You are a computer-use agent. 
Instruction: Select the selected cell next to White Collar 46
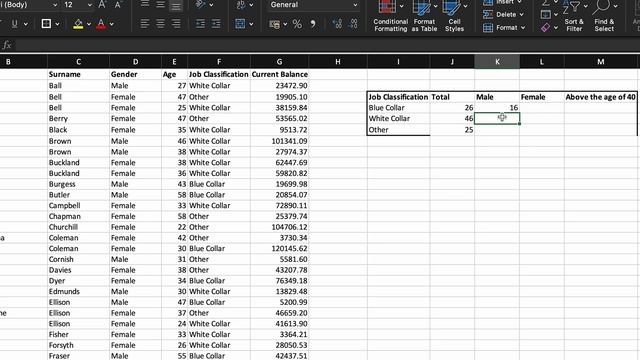(497, 118)
